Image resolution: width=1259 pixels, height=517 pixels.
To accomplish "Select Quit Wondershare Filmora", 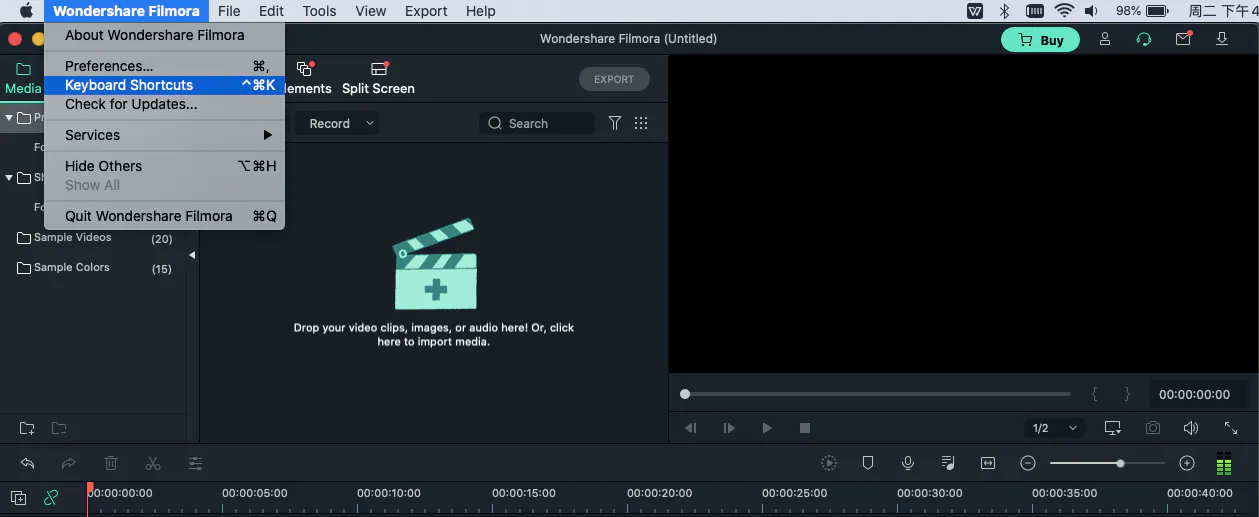I will [x=165, y=216].
